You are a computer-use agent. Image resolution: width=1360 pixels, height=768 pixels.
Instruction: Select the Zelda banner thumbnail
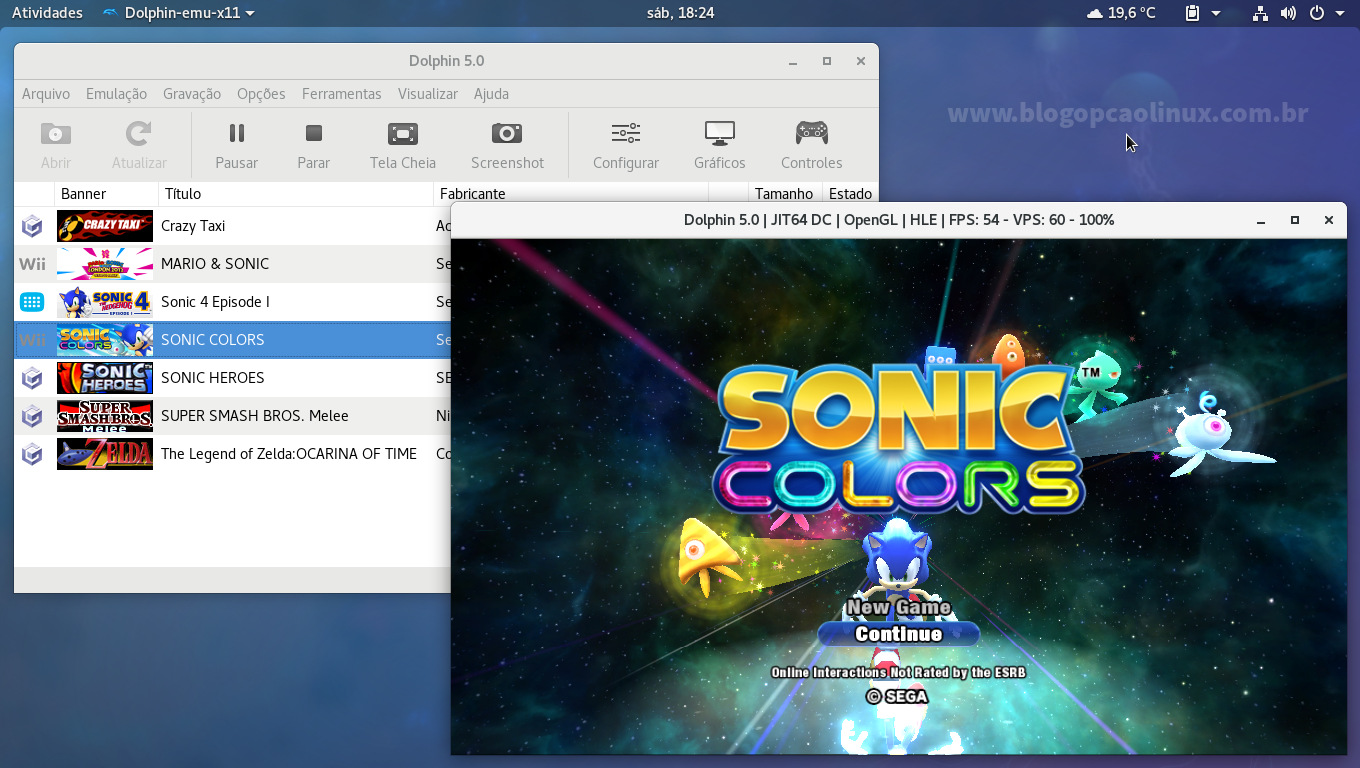click(x=105, y=454)
